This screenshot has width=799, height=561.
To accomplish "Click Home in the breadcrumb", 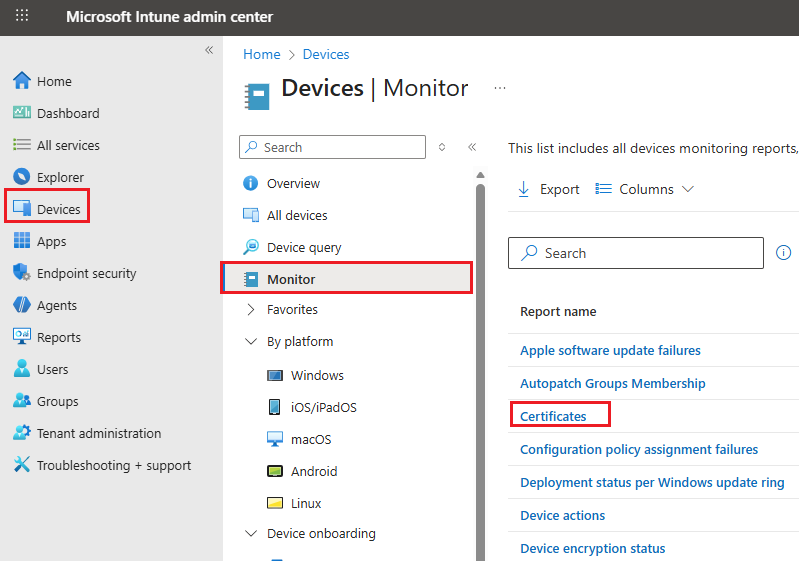I will 261,54.
